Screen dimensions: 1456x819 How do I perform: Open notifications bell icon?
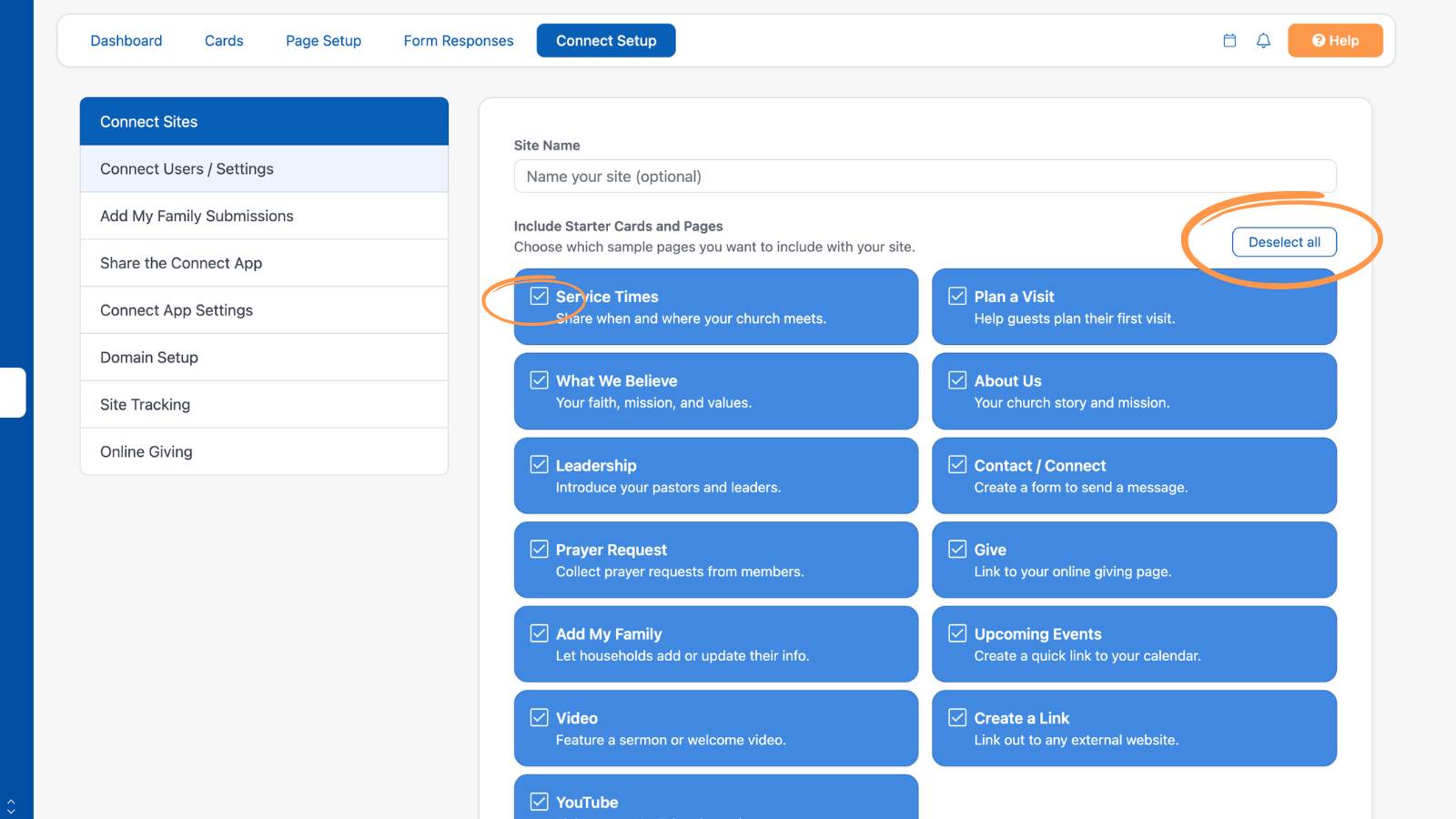tap(1263, 41)
